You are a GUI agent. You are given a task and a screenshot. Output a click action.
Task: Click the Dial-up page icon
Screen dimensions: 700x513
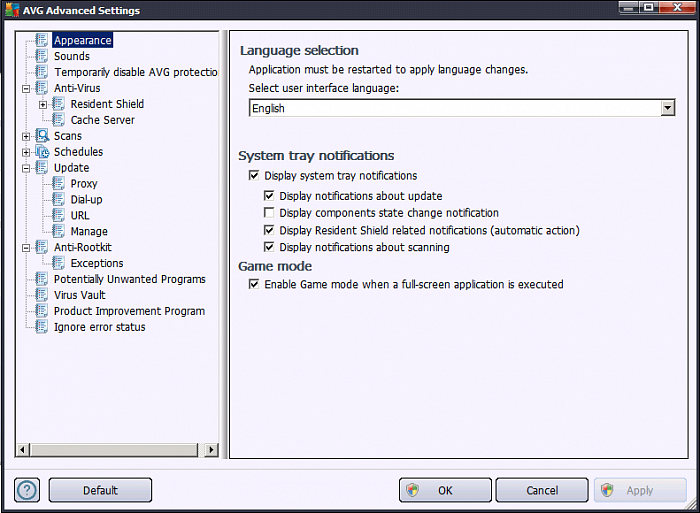(58, 200)
